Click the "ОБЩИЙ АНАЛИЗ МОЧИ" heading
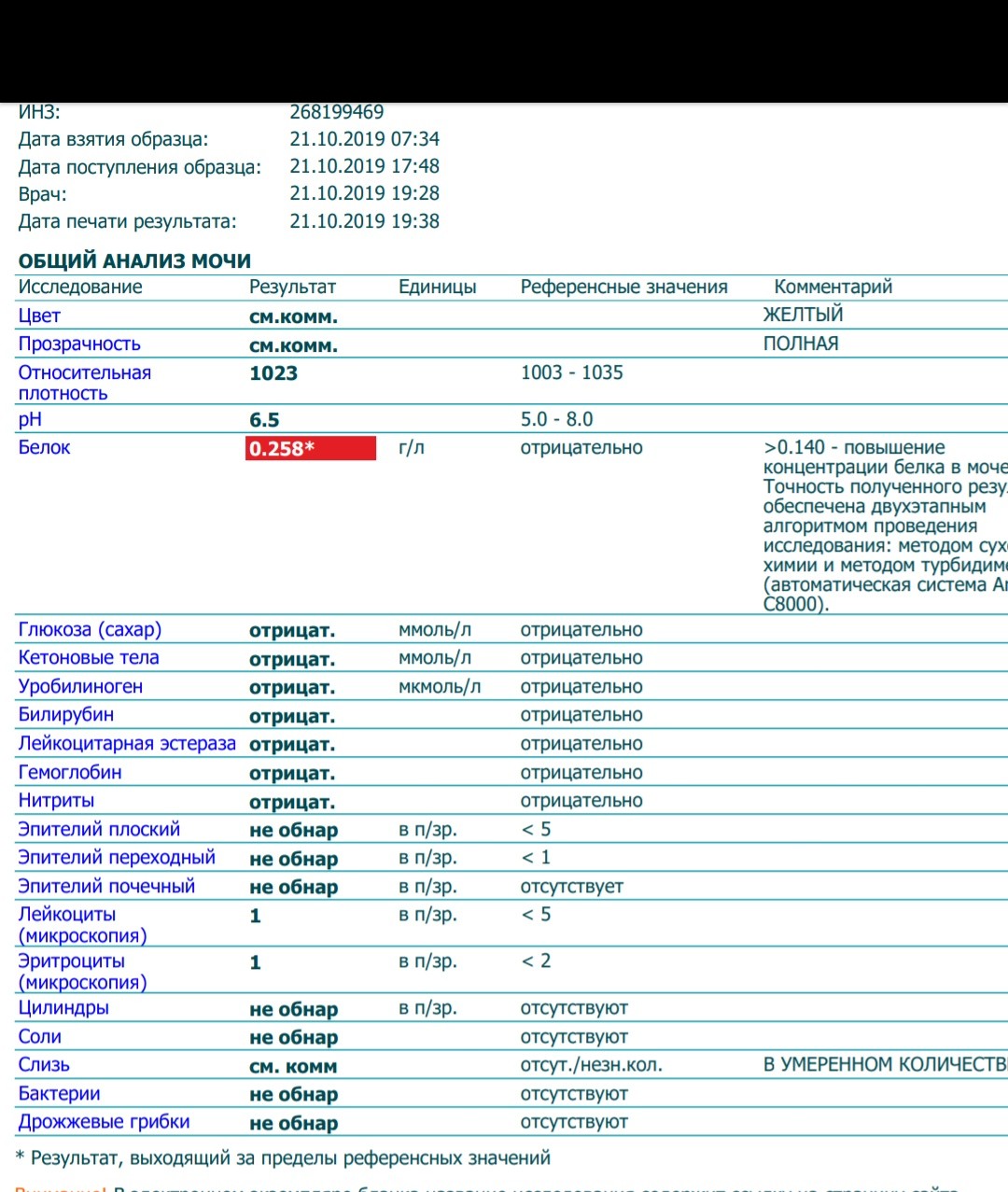 click(x=134, y=261)
